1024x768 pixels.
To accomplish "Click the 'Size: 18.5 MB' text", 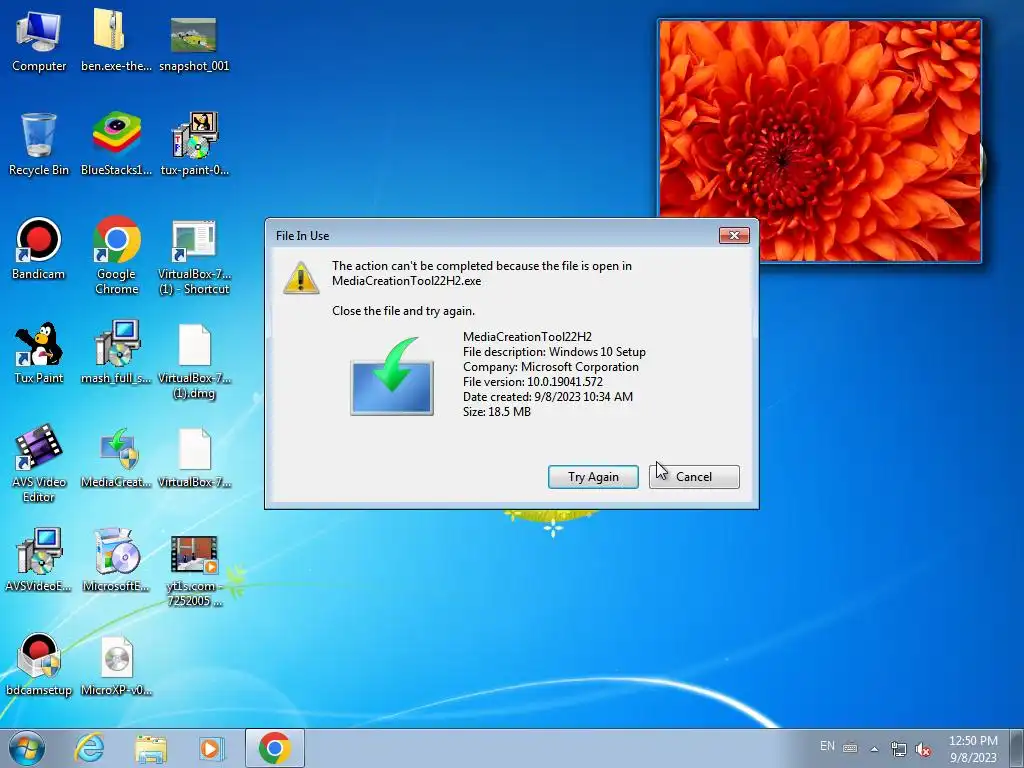I will pos(497,411).
